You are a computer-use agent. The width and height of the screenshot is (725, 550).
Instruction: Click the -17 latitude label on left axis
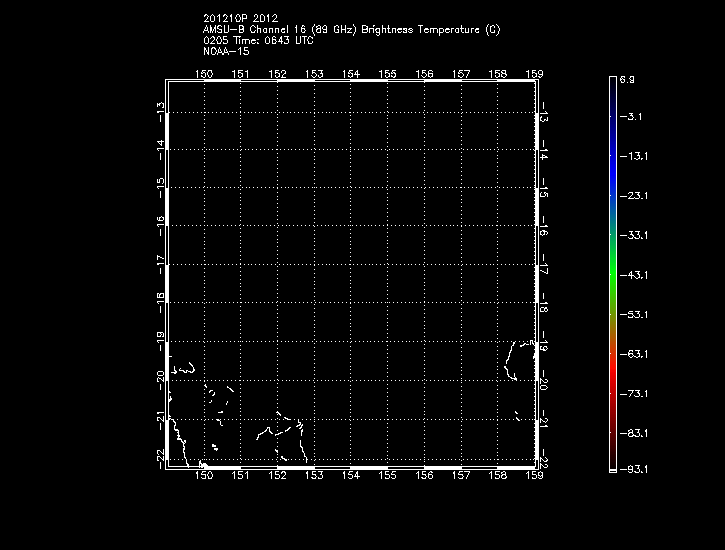click(160, 263)
